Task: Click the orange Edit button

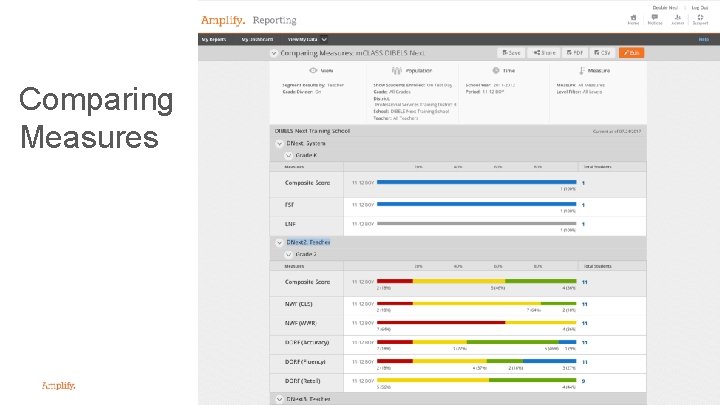Action: (x=631, y=53)
